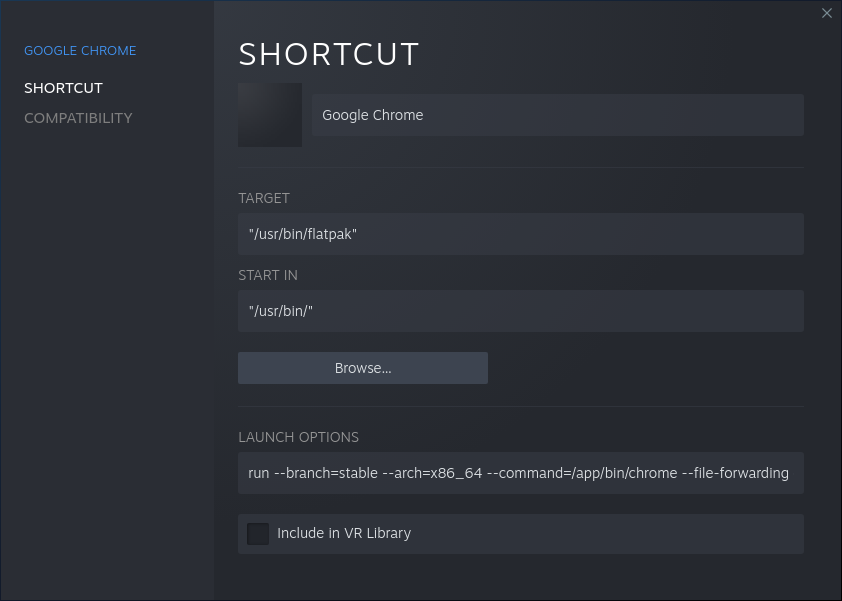Click the LAUNCH OPTIONS label
This screenshot has width=842, height=601.
pos(298,437)
